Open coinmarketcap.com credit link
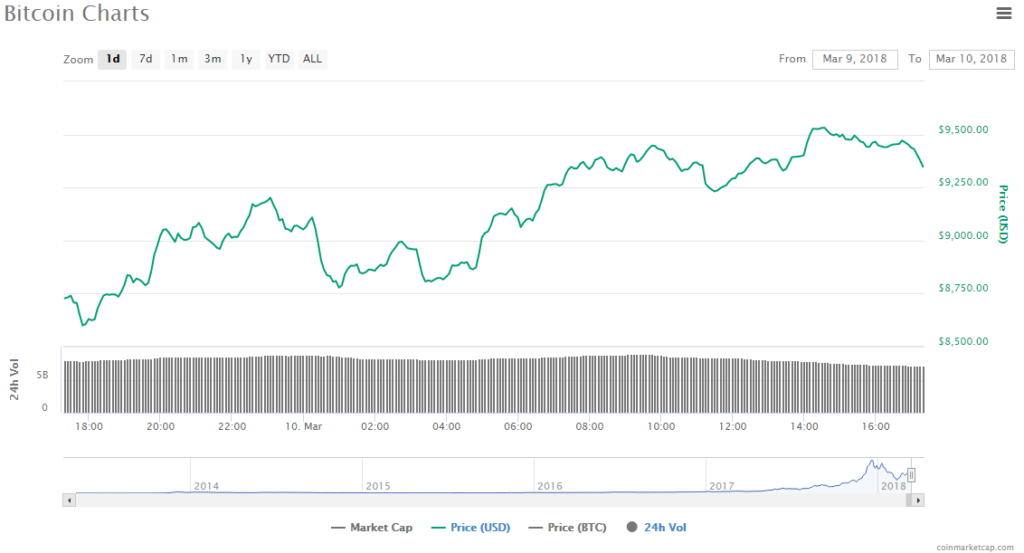Screen dimensions: 1024x553 click(x=973, y=547)
